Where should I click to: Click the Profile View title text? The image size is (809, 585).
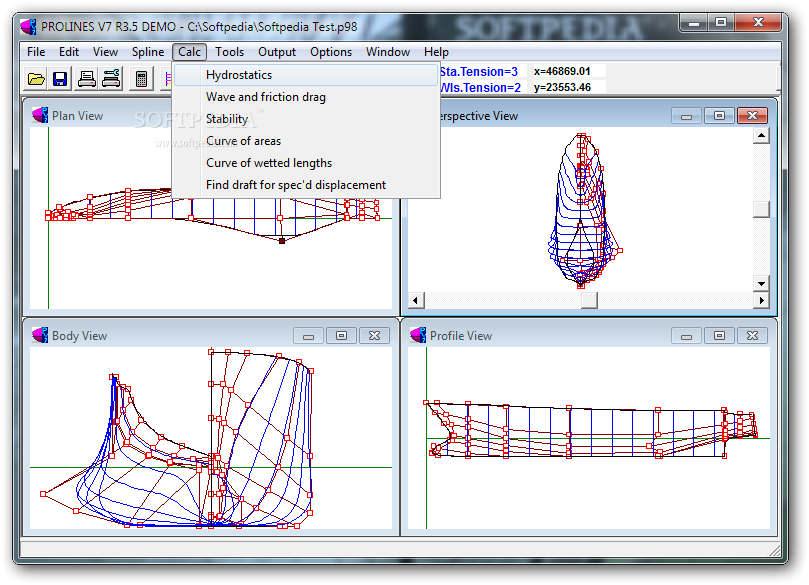coord(461,336)
